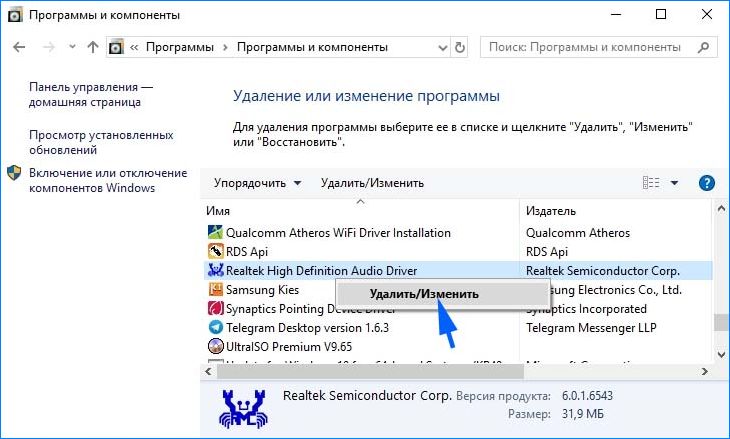The height and width of the screenshot is (439, 730).
Task: Close the Программы и компоненты window
Action: (x=706, y=15)
